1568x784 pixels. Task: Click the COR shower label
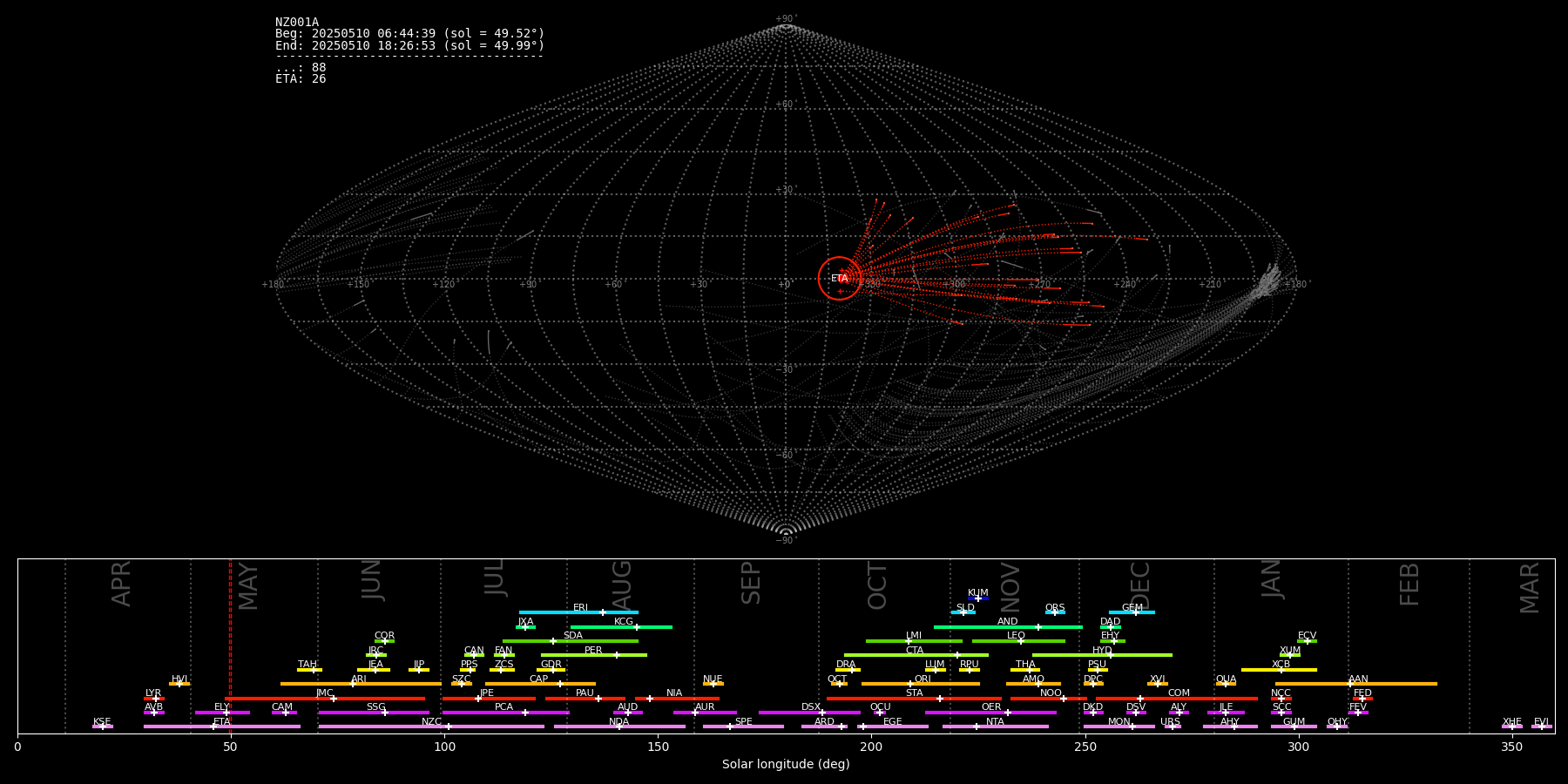[x=384, y=636]
